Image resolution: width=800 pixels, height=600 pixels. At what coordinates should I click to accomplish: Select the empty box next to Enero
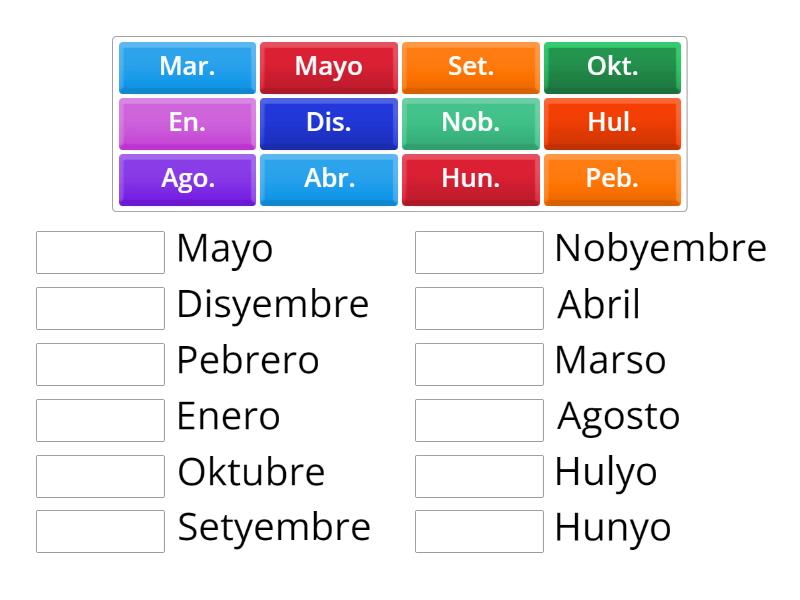pyautogui.click(x=100, y=420)
